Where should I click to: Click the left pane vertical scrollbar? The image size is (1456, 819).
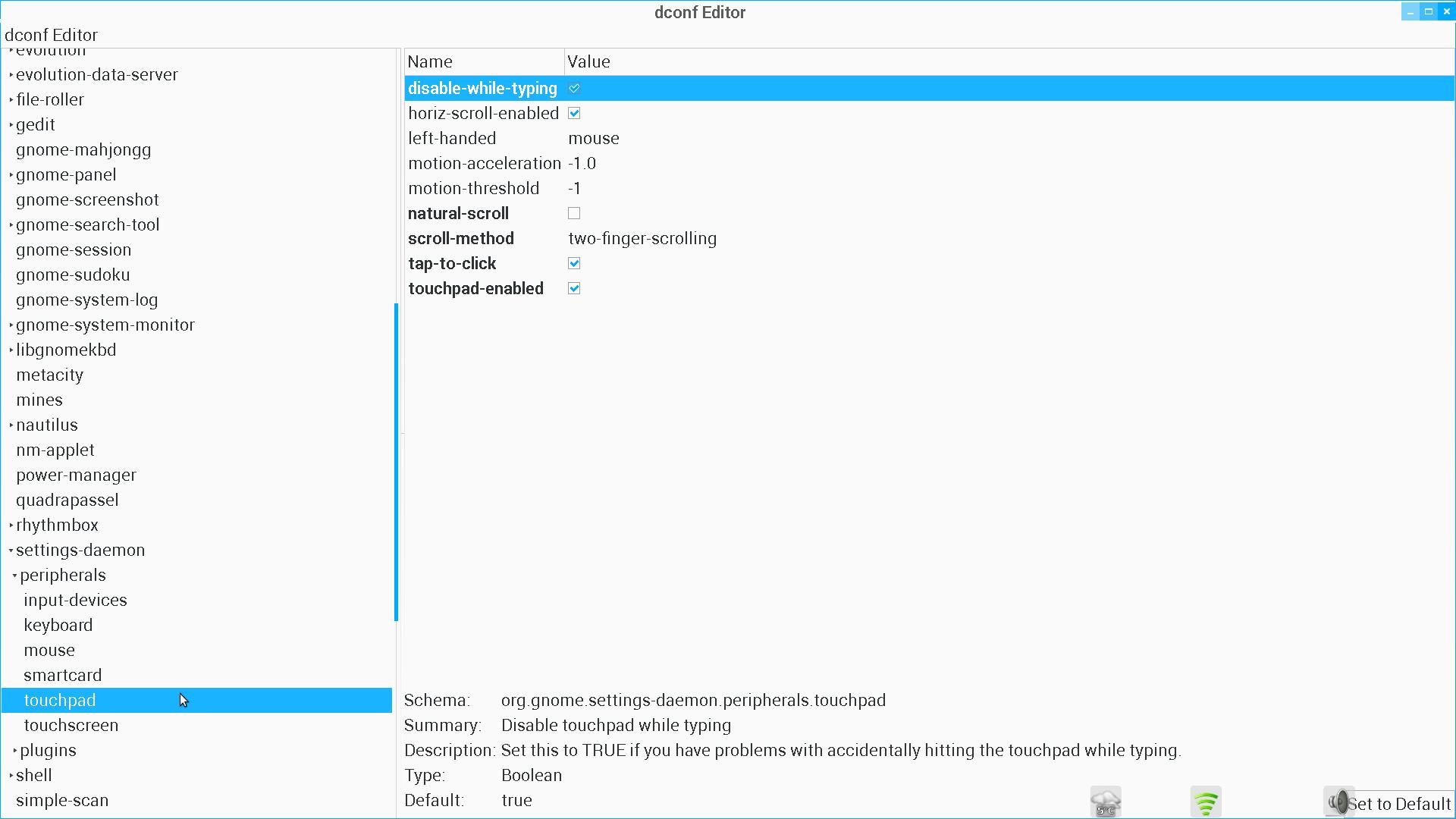396,463
